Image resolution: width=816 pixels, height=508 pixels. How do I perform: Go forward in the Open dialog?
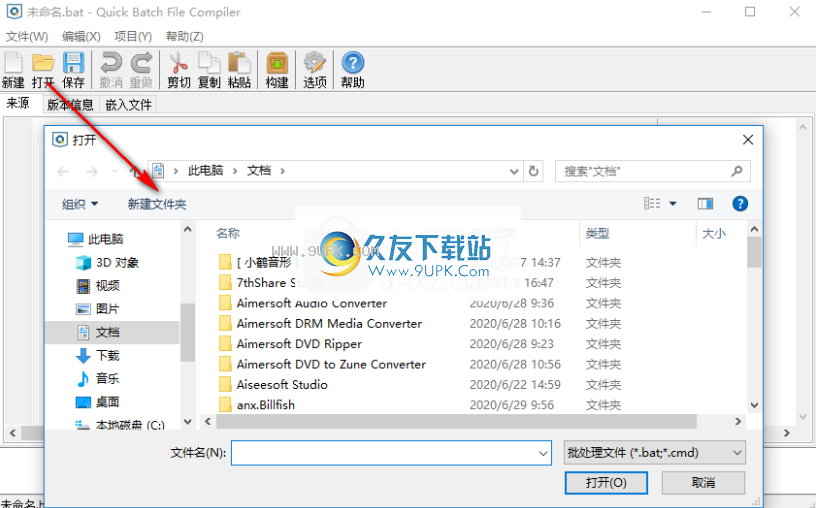pyautogui.click(x=92, y=171)
